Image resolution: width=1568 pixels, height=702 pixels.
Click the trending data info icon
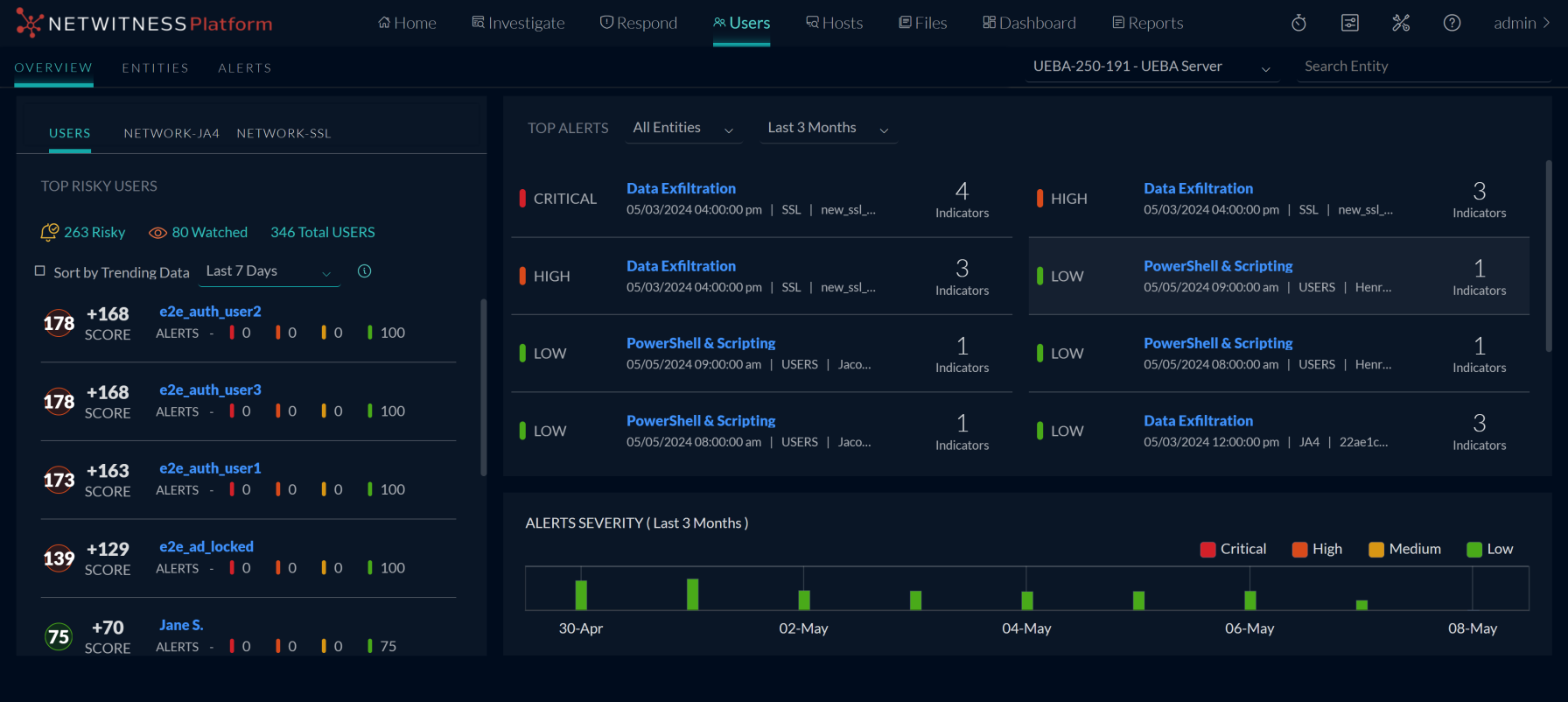point(365,271)
